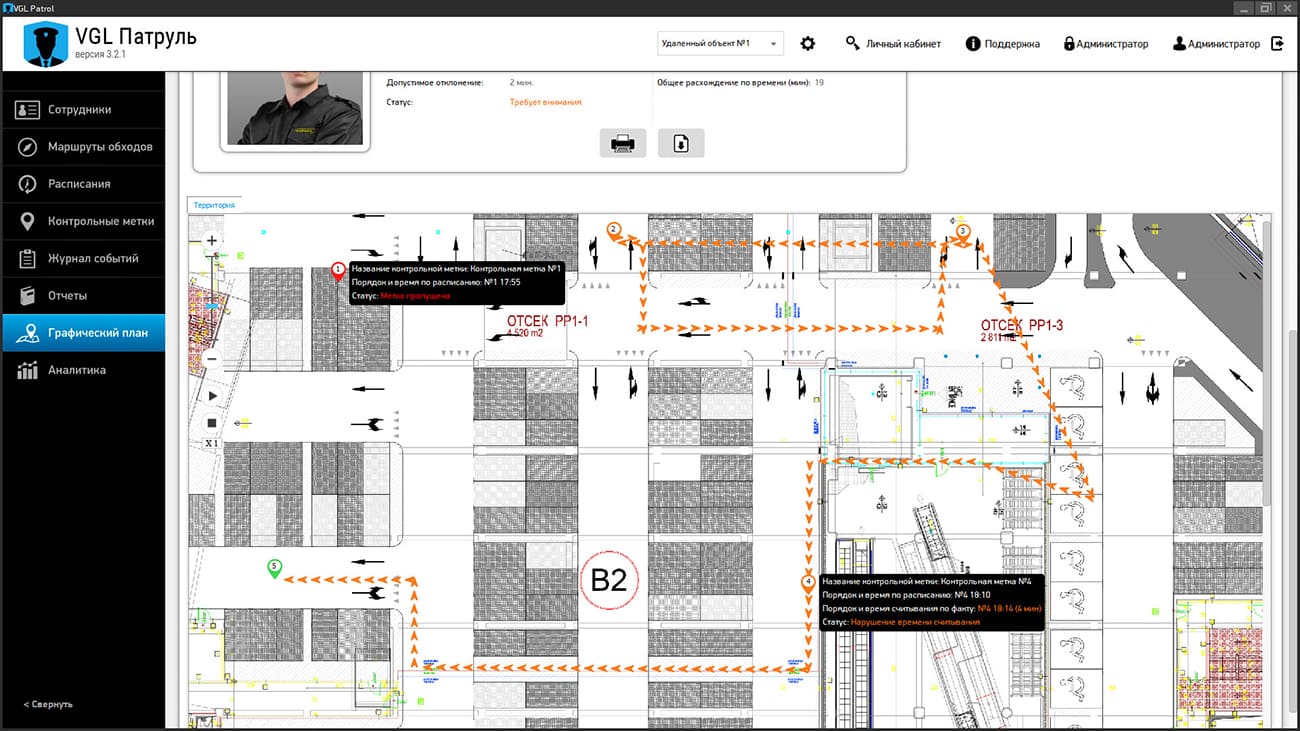Click the Аналитика bar chart icon
This screenshot has width=1300, height=731.
pyautogui.click(x=28, y=370)
